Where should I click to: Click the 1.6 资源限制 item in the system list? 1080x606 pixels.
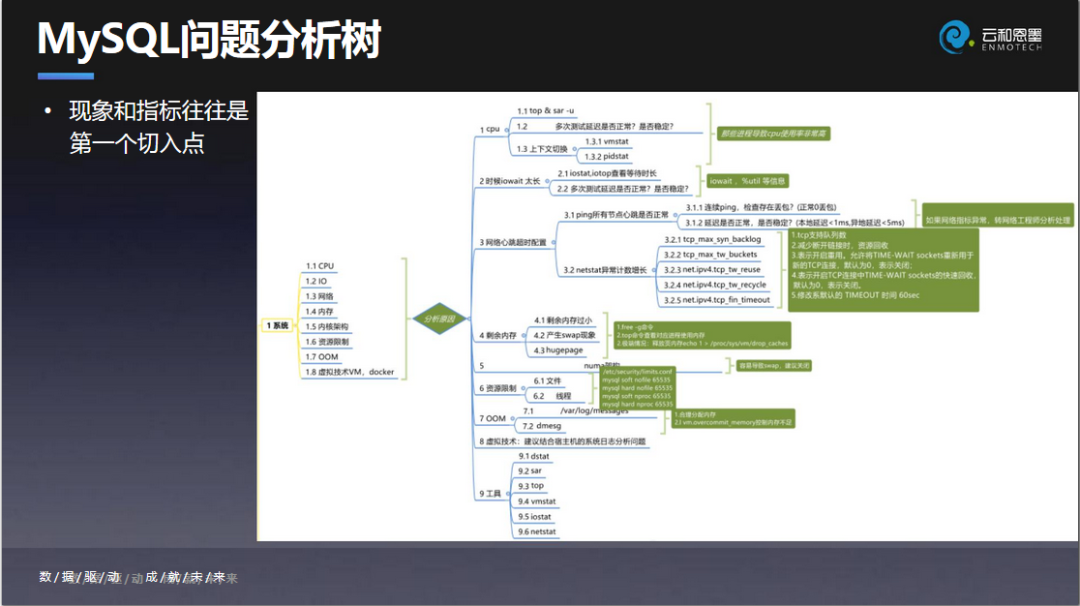coord(326,342)
